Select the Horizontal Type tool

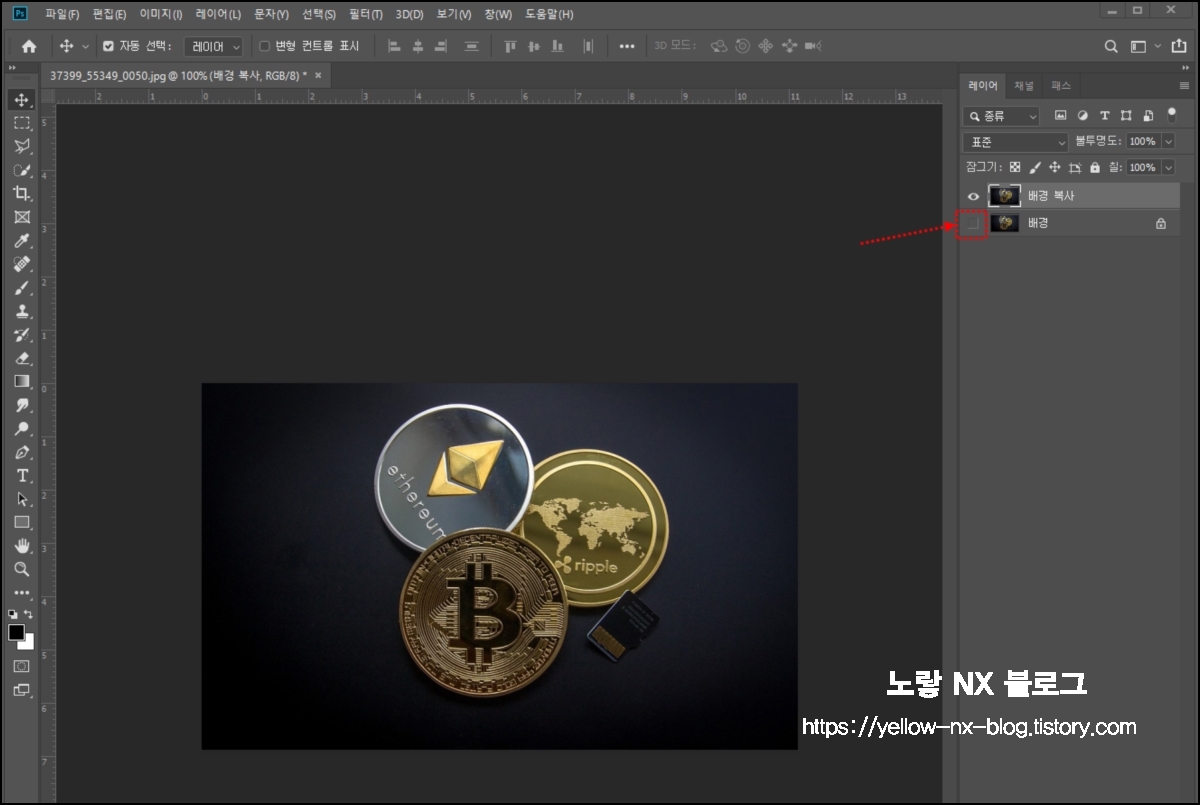(22, 475)
